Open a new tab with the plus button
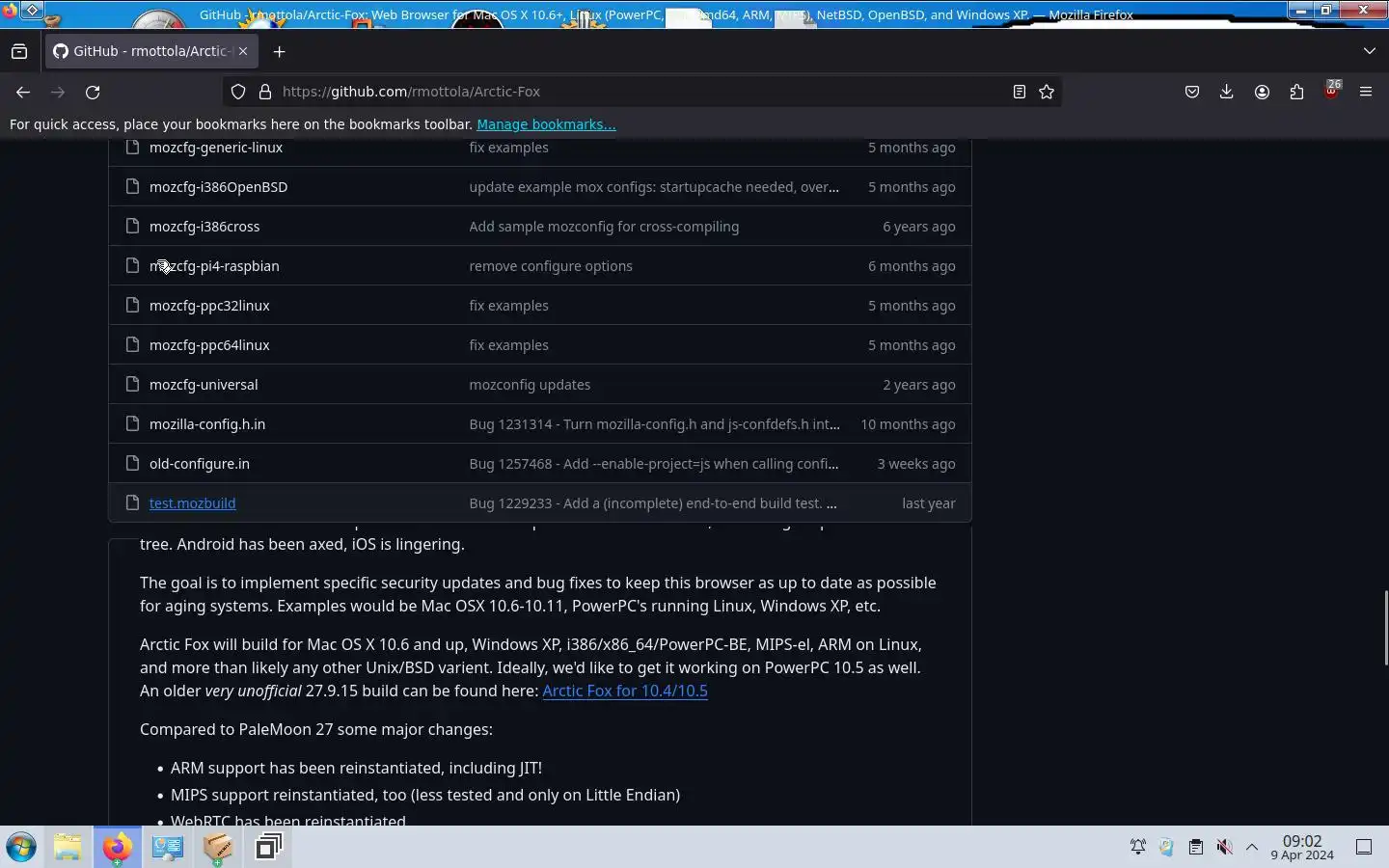This screenshot has width=1389, height=868. (280, 51)
